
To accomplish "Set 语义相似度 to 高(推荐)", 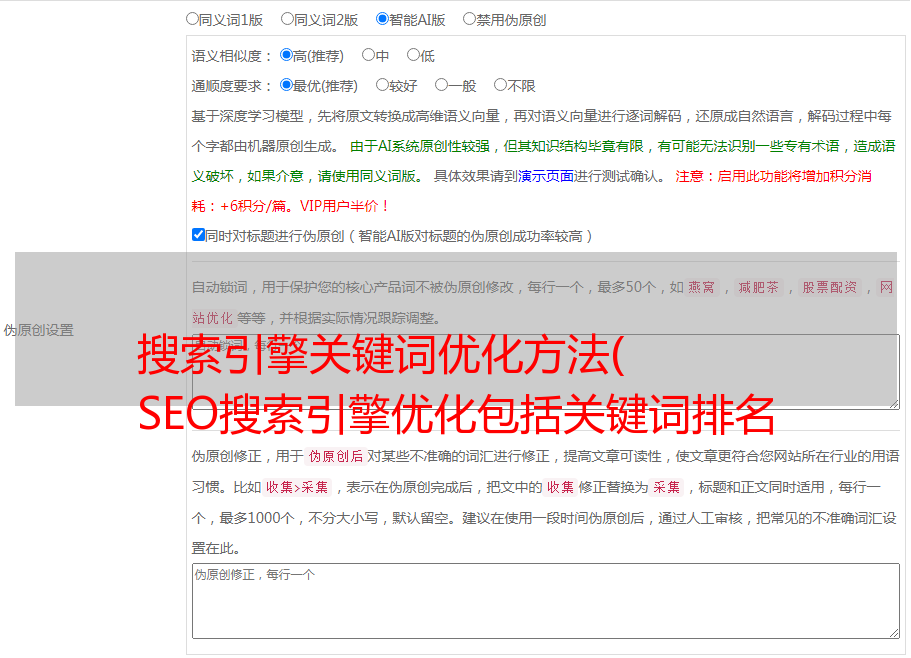I will [x=286, y=55].
